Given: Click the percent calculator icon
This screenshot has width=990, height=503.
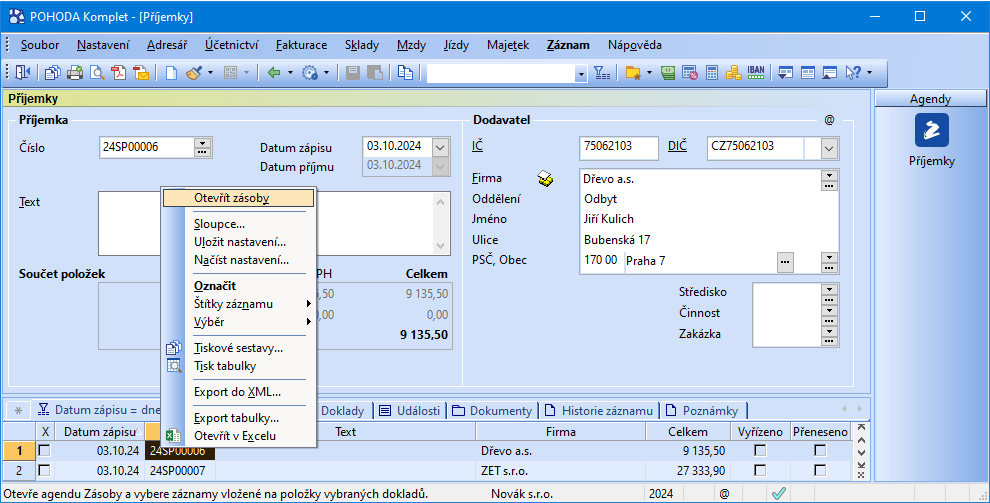Looking at the screenshot, I should click(690, 73).
